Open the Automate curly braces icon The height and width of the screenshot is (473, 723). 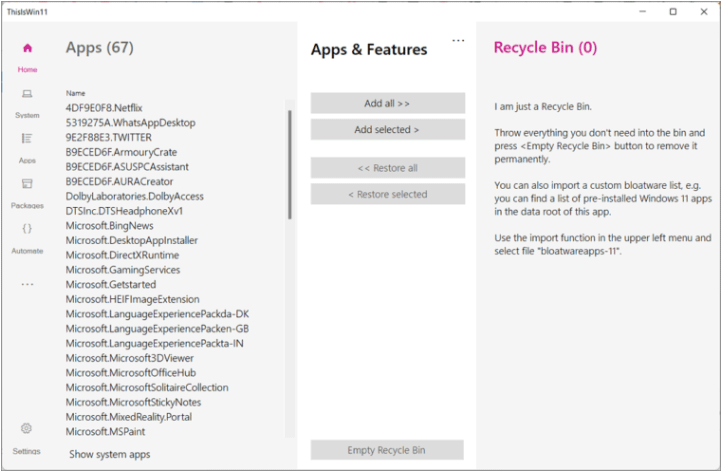[27, 229]
